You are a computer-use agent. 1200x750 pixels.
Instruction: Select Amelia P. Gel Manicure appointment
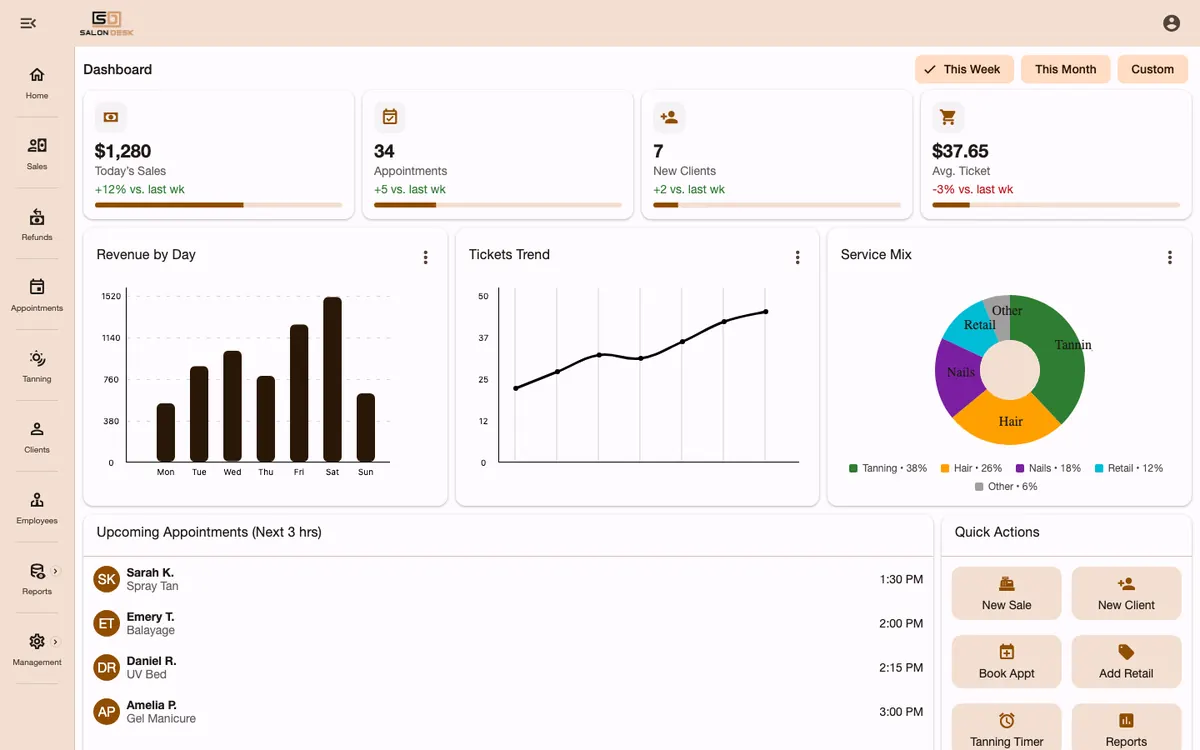coord(508,712)
